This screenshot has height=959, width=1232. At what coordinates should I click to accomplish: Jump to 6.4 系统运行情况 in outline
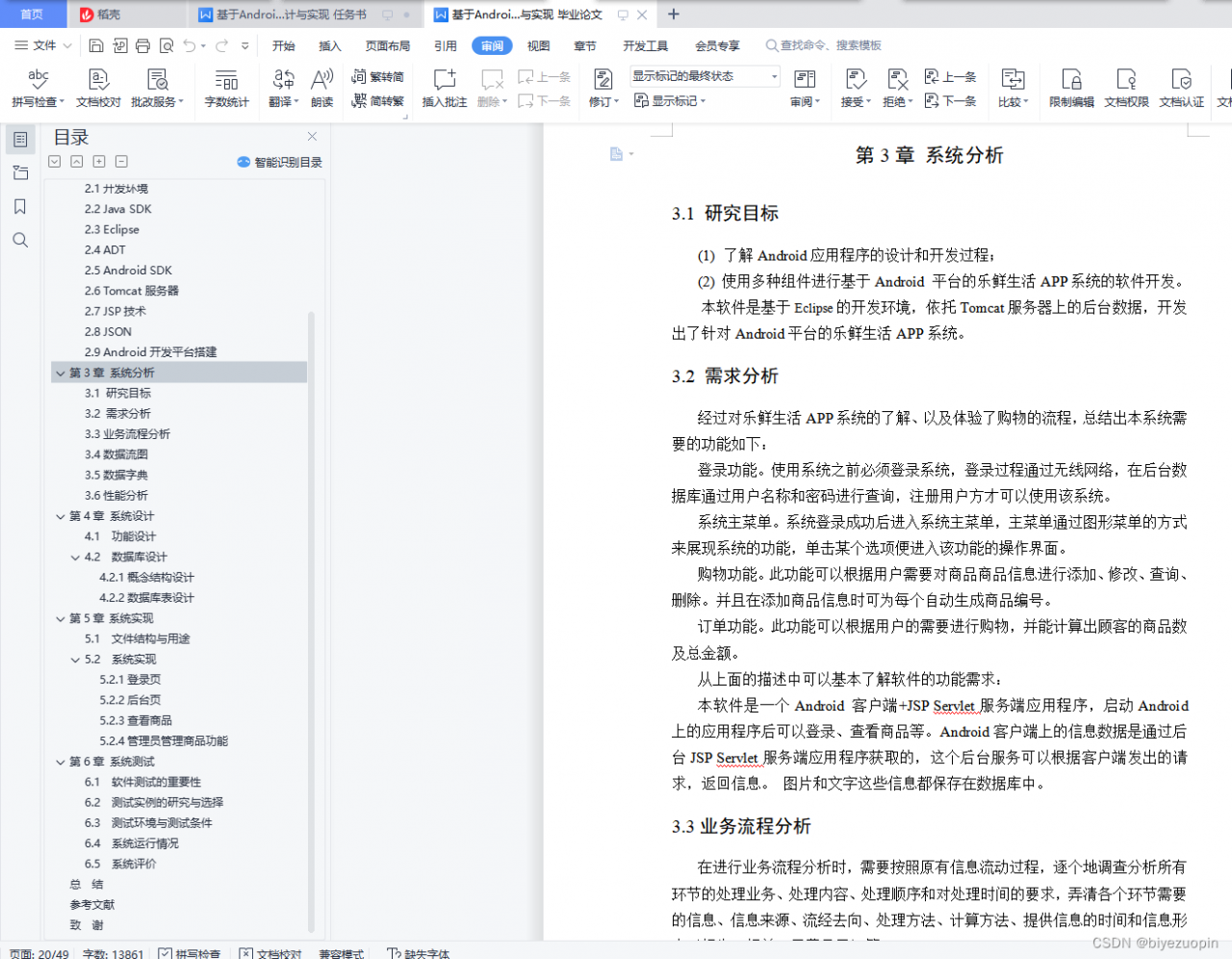coord(132,843)
